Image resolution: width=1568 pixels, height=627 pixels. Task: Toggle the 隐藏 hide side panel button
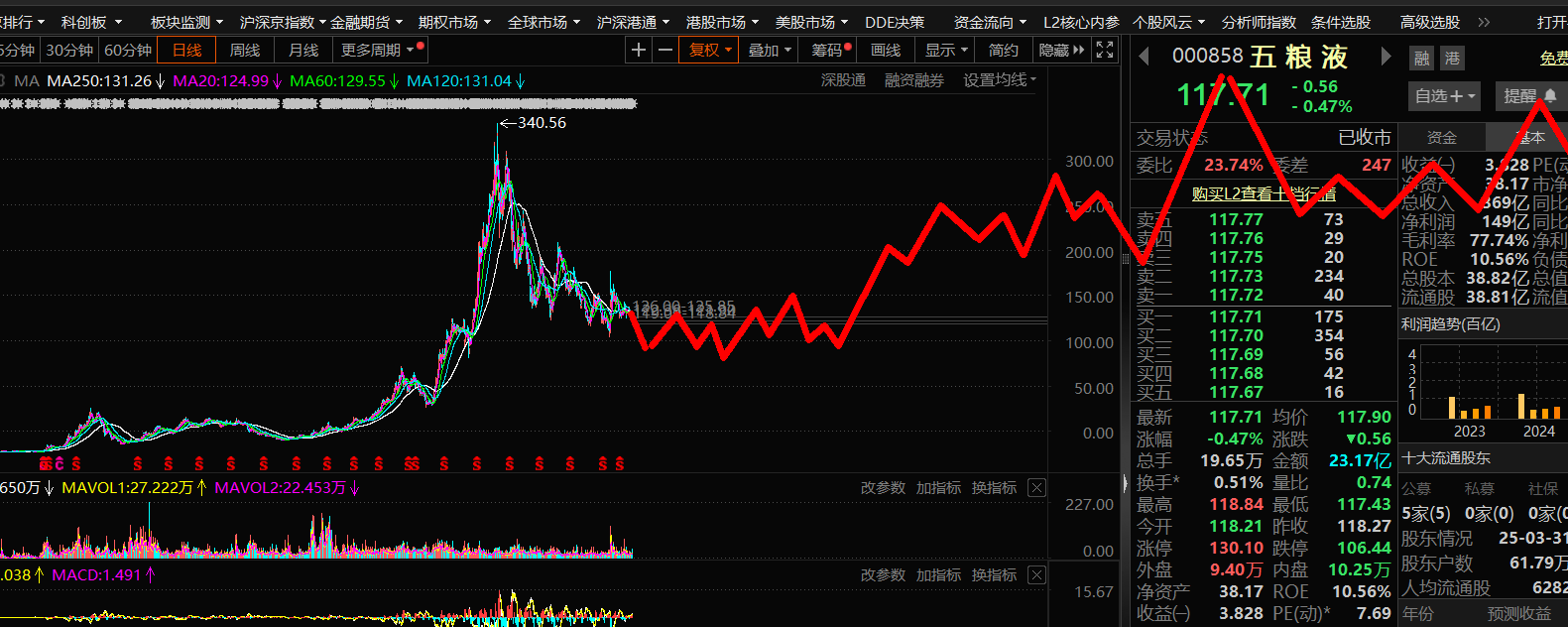pos(1061,50)
